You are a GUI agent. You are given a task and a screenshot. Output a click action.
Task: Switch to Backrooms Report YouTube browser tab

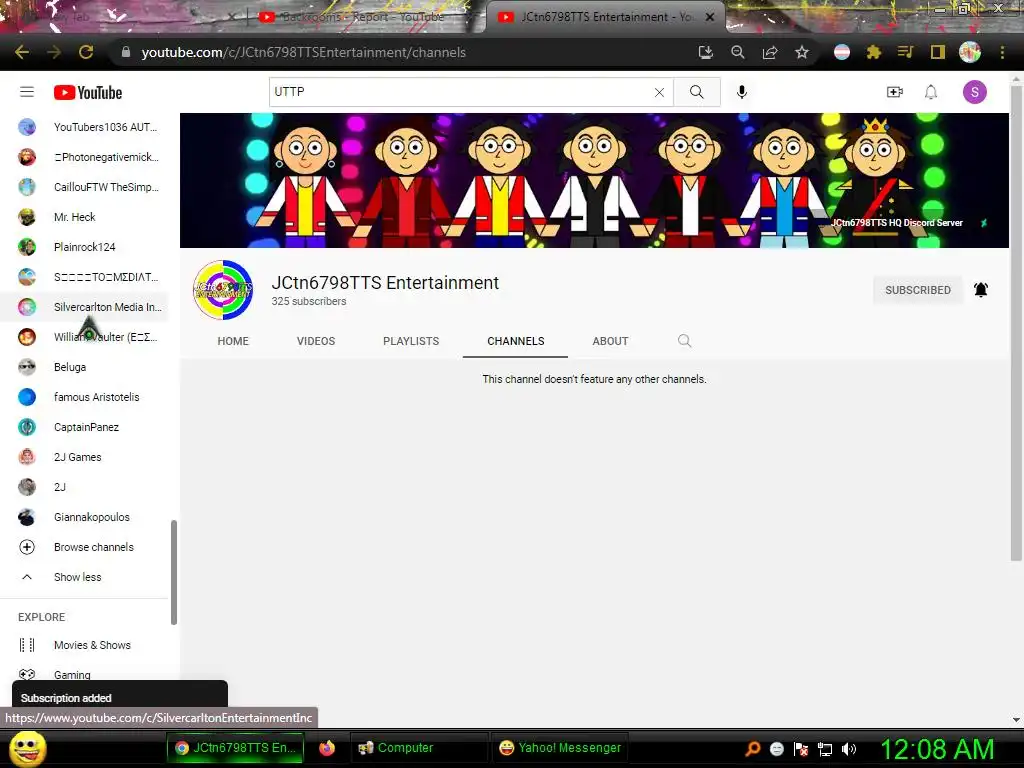(x=361, y=17)
